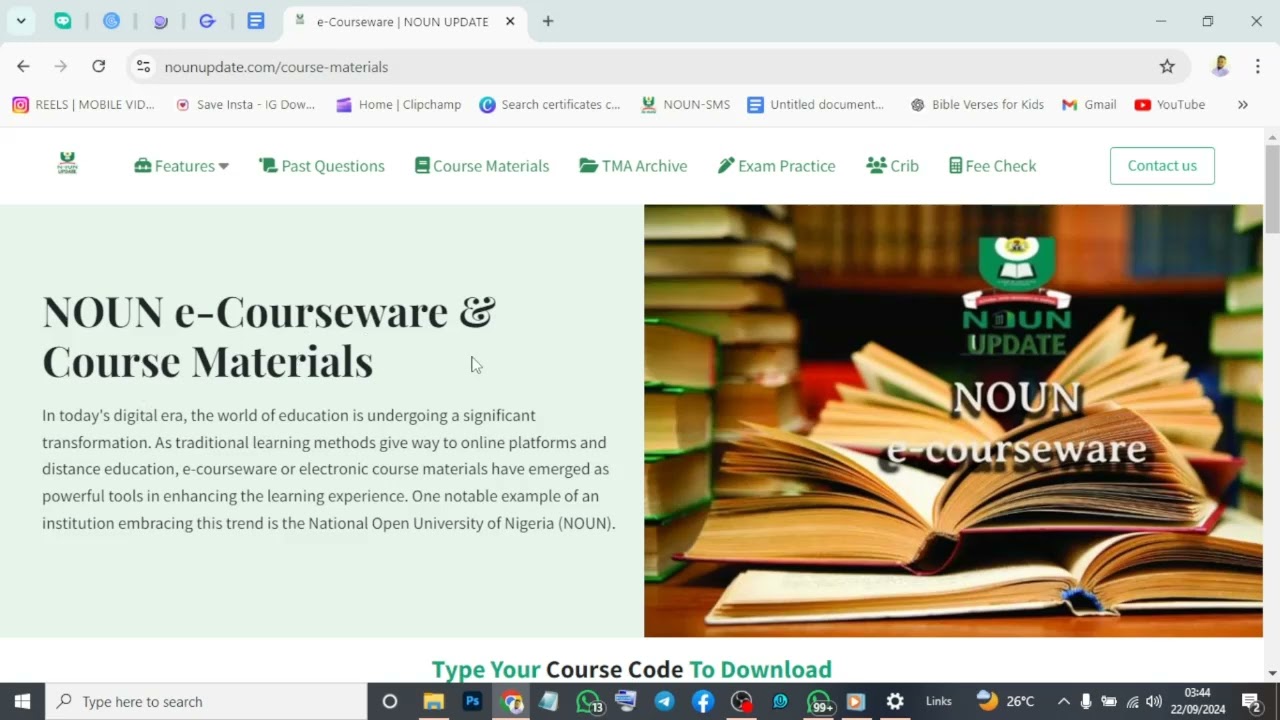Reload the current page

[x=98, y=67]
